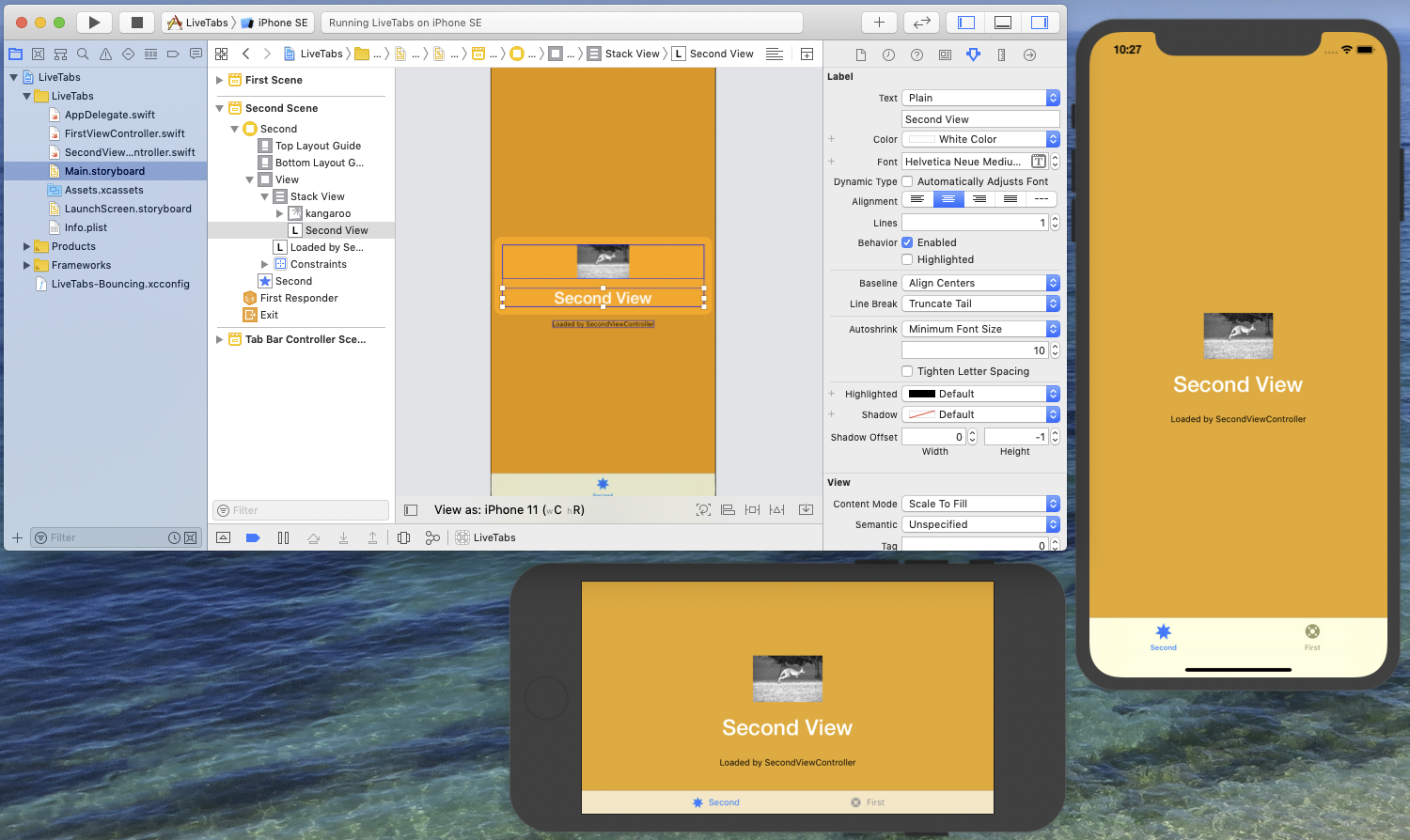This screenshot has height=840, width=1410.
Task: Hide document outline via canvas toggle
Action: click(x=411, y=510)
